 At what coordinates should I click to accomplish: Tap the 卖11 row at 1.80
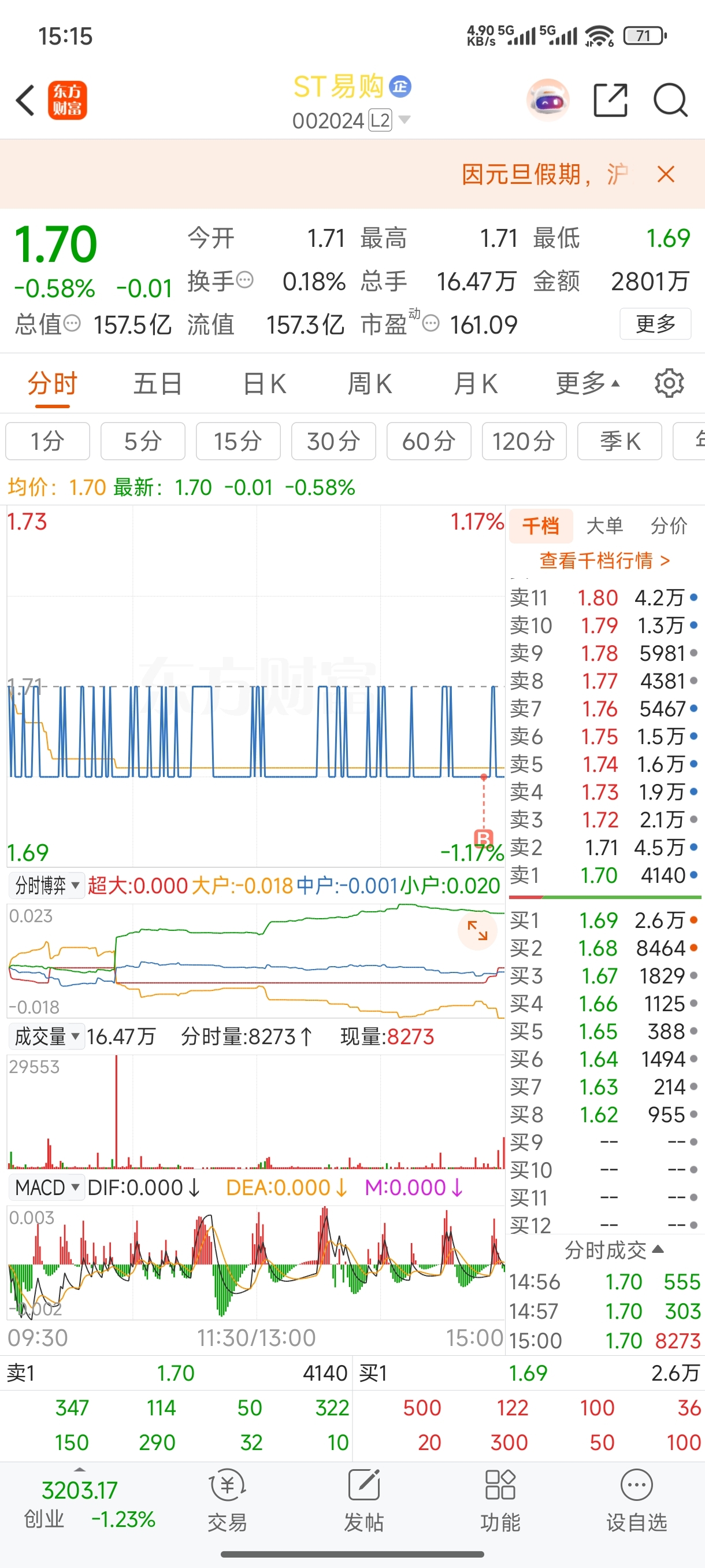click(x=604, y=598)
